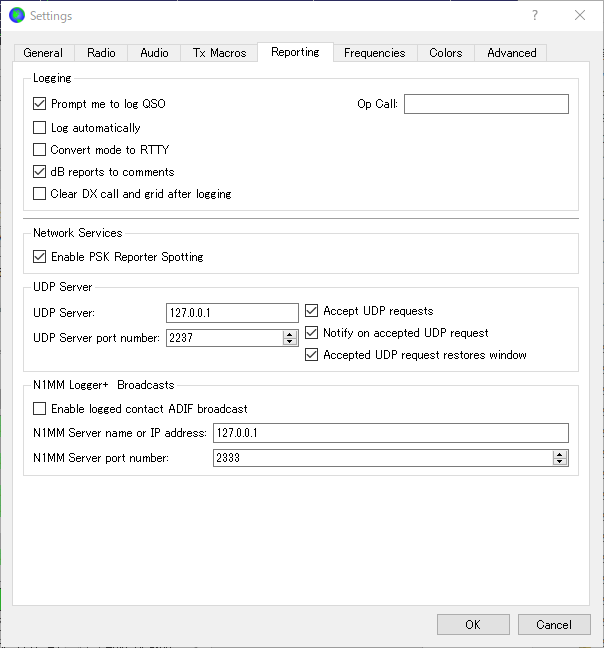Increase UDP Server port number with up arrow
This screenshot has height=648, width=604.
(290, 334)
